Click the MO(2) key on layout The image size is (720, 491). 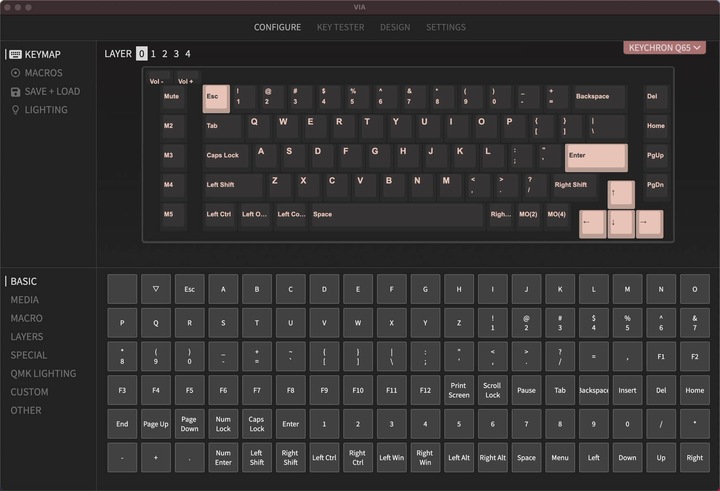pyautogui.click(x=528, y=216)
